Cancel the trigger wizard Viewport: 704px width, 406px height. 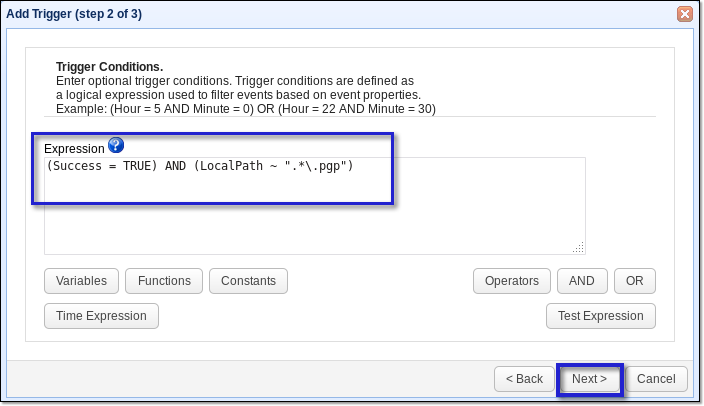coord(656,379)
